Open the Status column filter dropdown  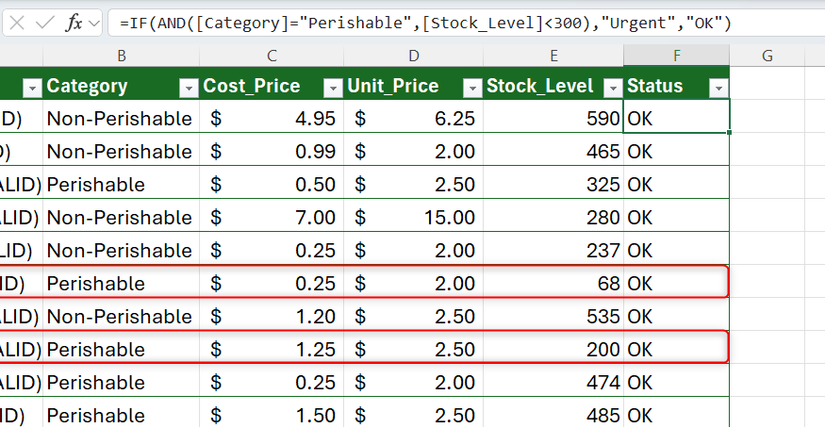click(x=717, y=88)
